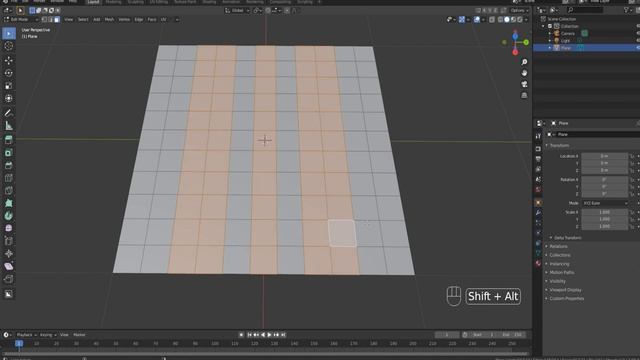Enable vertex select mode
The height and width of the screenshot is (360, 640).
point(44,20)
